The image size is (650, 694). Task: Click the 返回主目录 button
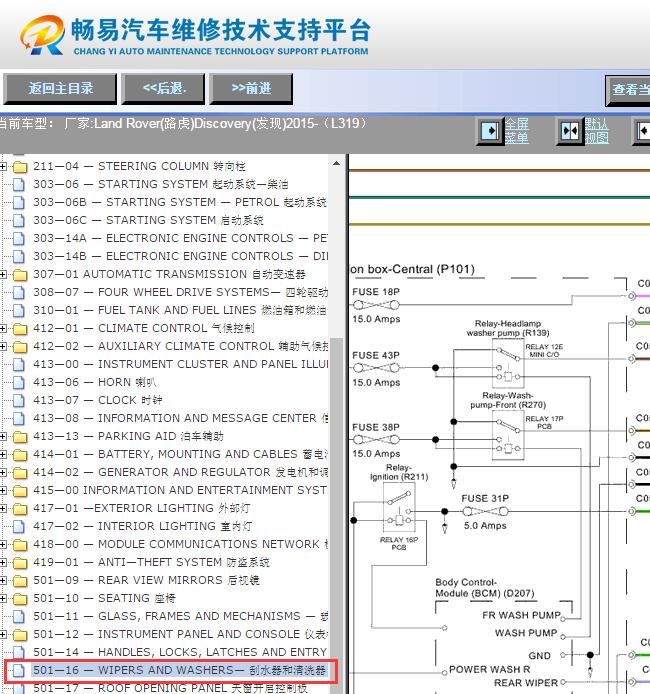tap(60, 89)
